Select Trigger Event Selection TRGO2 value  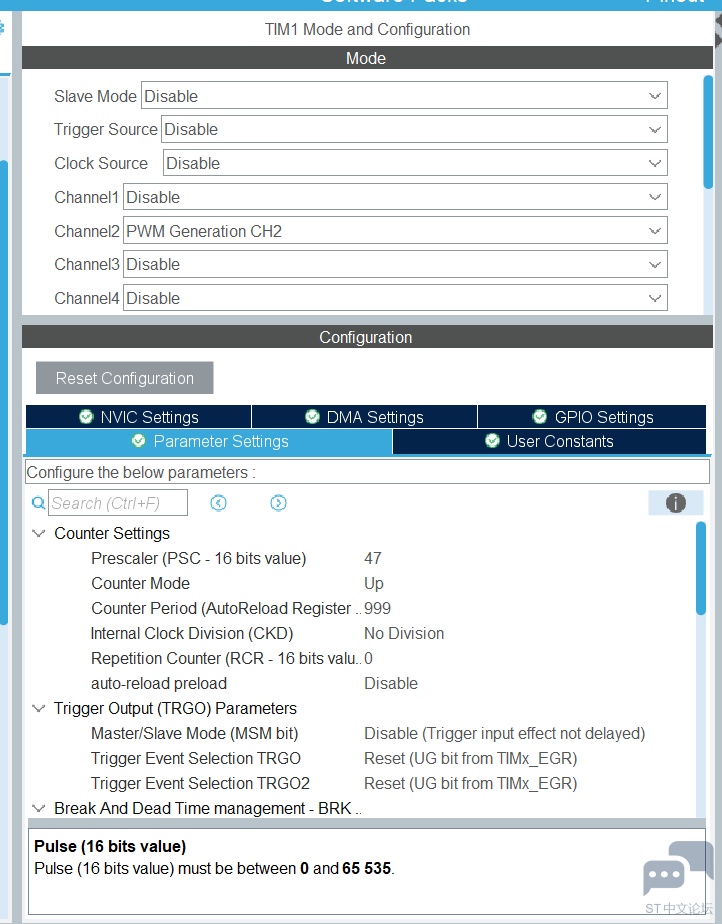(470, 784)
